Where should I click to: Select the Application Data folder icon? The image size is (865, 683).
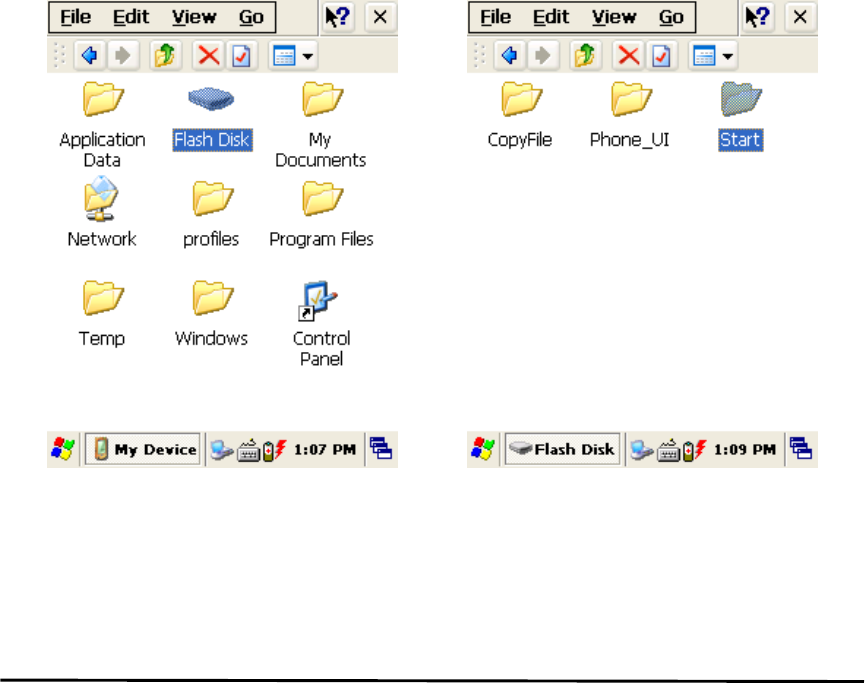coord(103,99)
